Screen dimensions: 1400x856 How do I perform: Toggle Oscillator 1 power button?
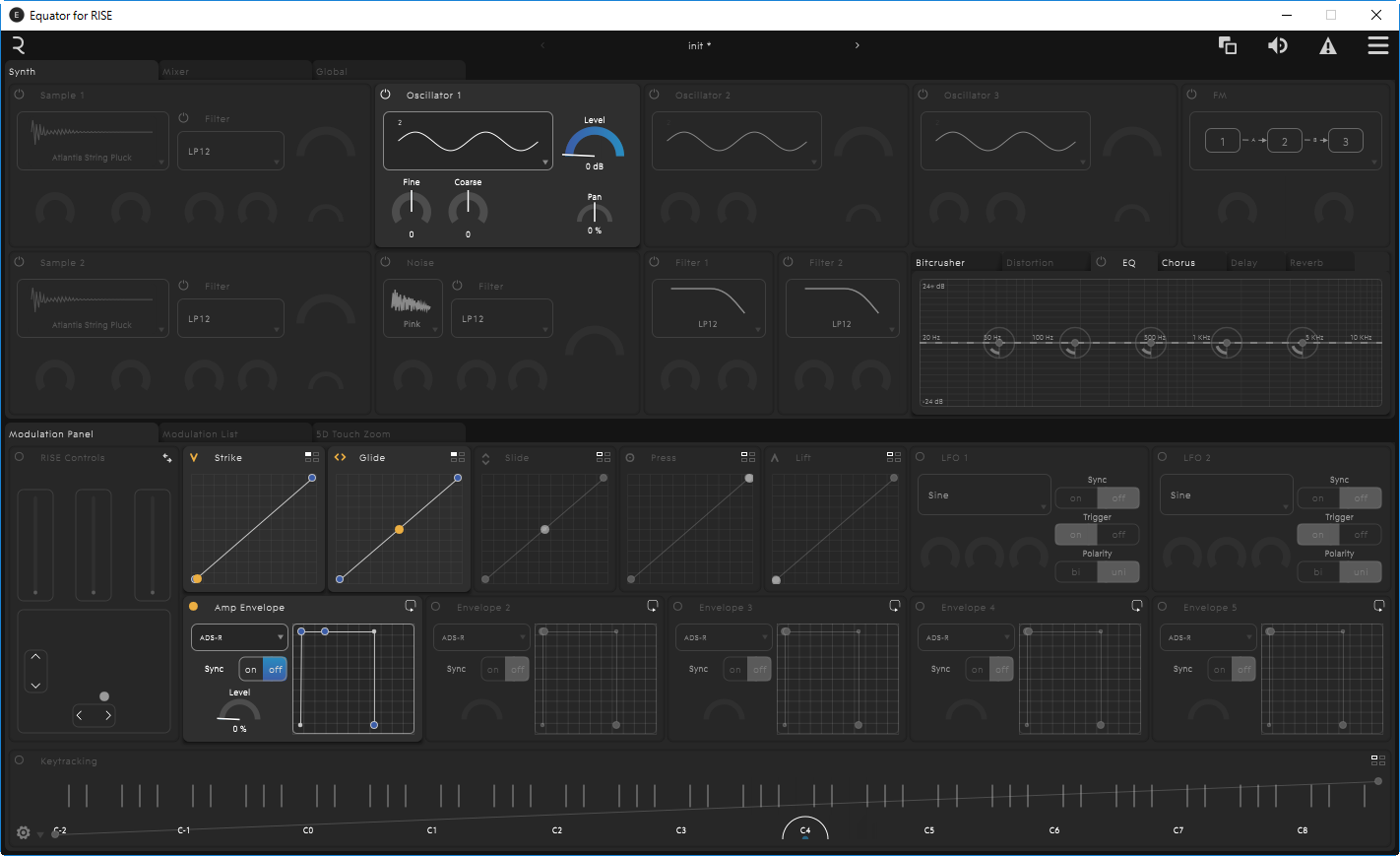(x=386, y=95)
